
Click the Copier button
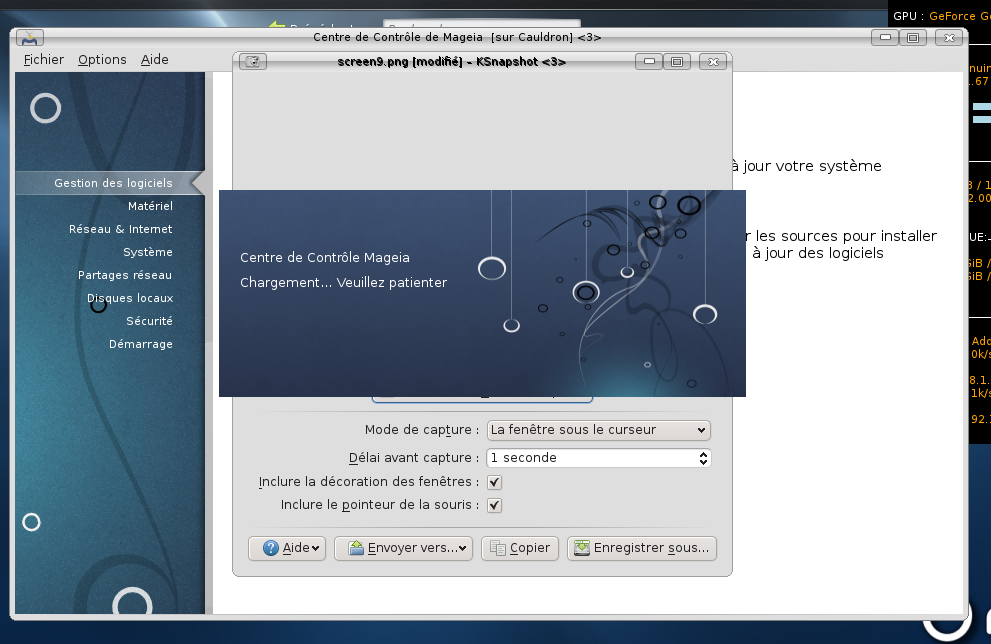(520, 548)
